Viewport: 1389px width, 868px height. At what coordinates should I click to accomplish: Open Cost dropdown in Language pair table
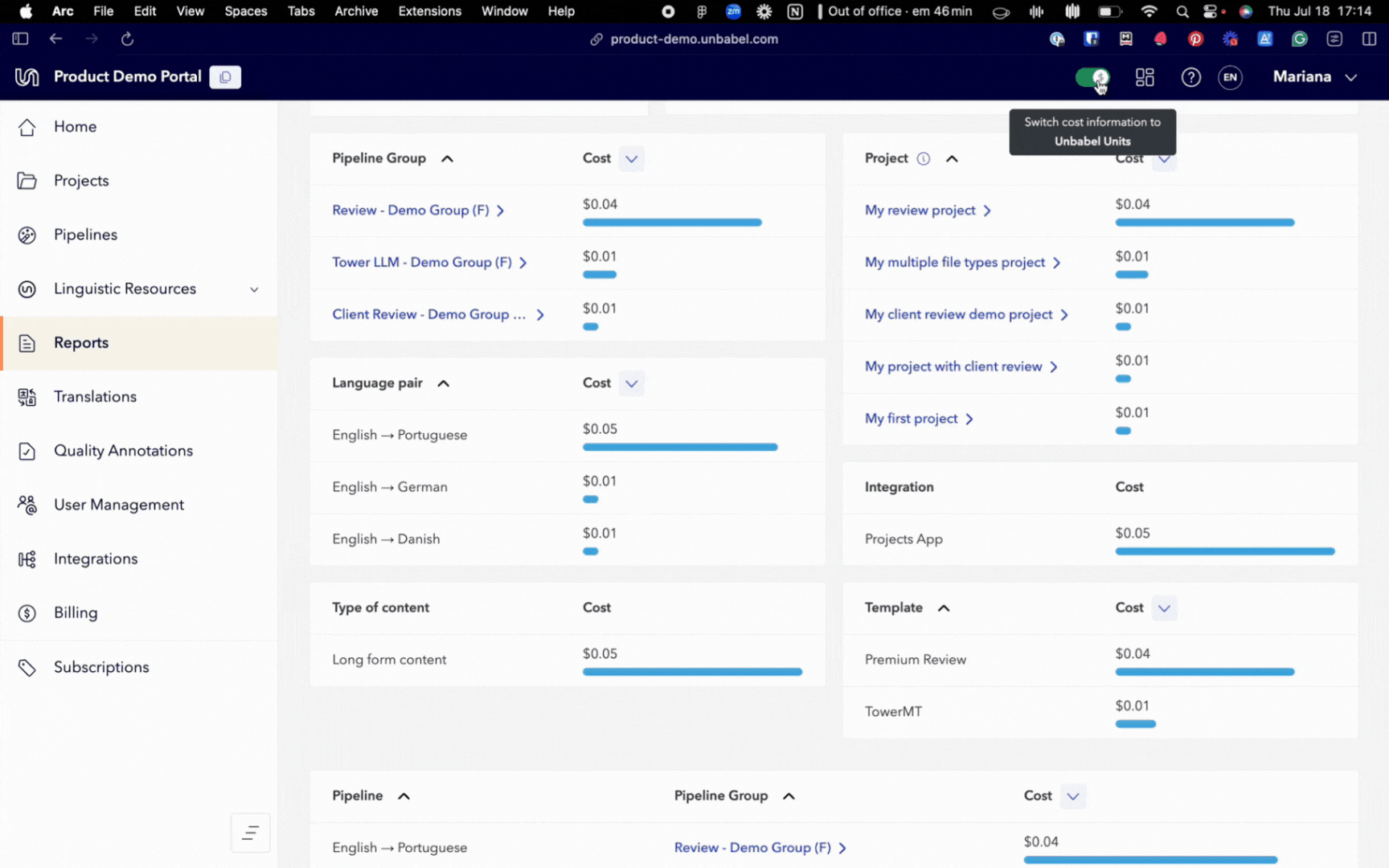pyautogui.click(x=632, y=383)
